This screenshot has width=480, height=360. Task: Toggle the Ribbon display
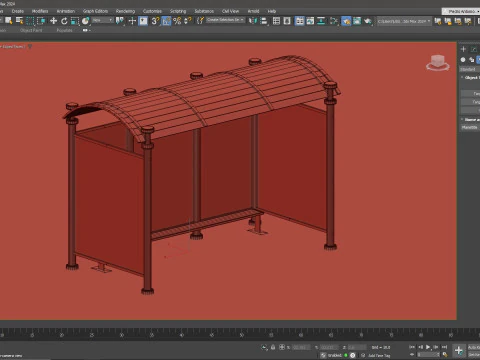pyautogui.click(x=299, y=21)
